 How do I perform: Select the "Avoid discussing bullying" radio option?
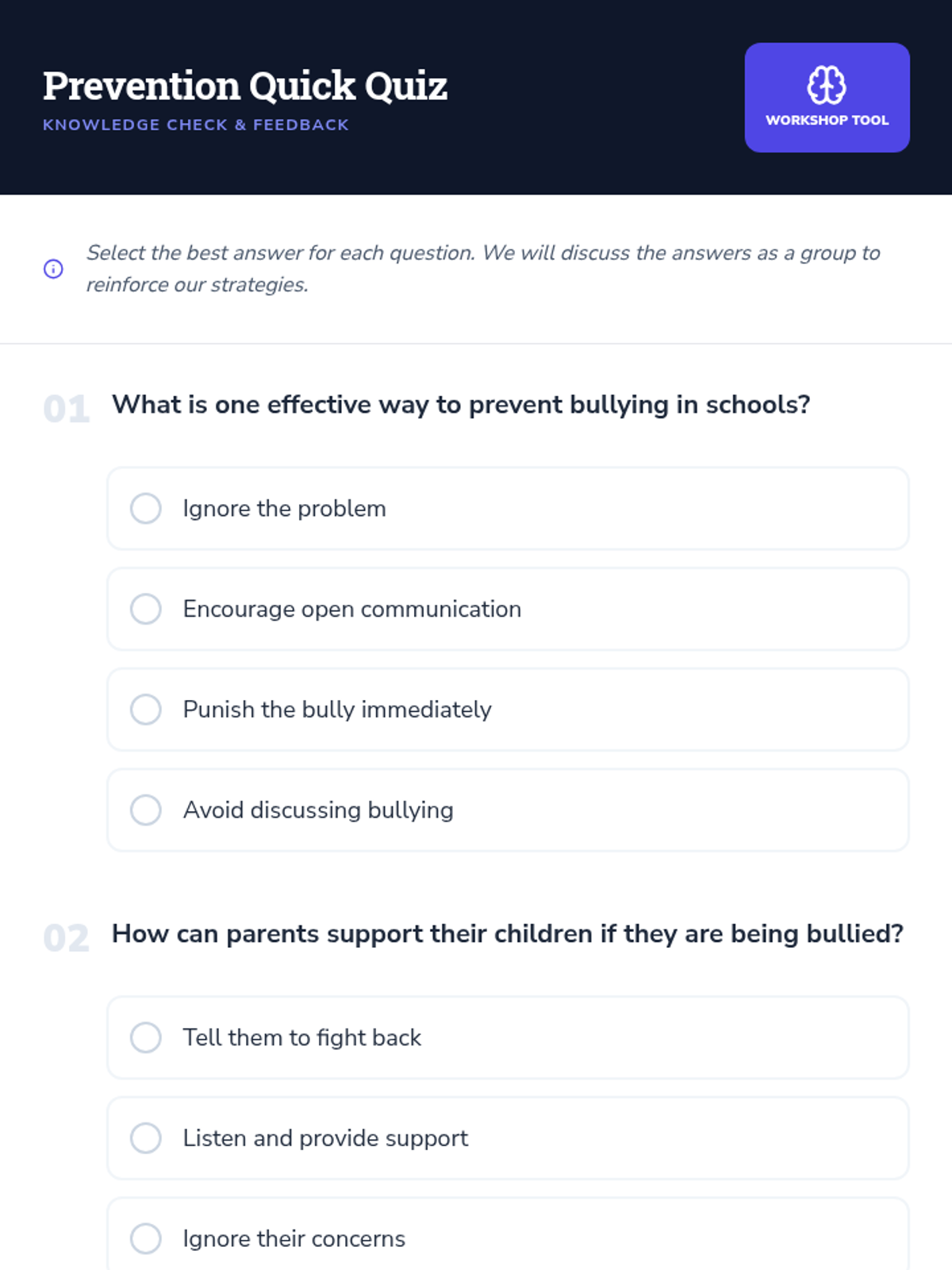pos(146,810)
